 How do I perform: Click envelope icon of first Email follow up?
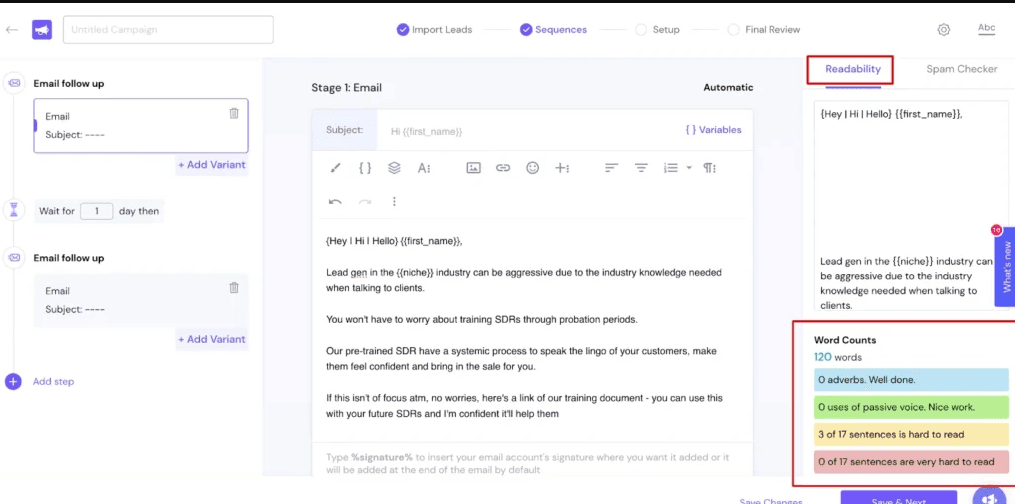[x=14, y=83]
